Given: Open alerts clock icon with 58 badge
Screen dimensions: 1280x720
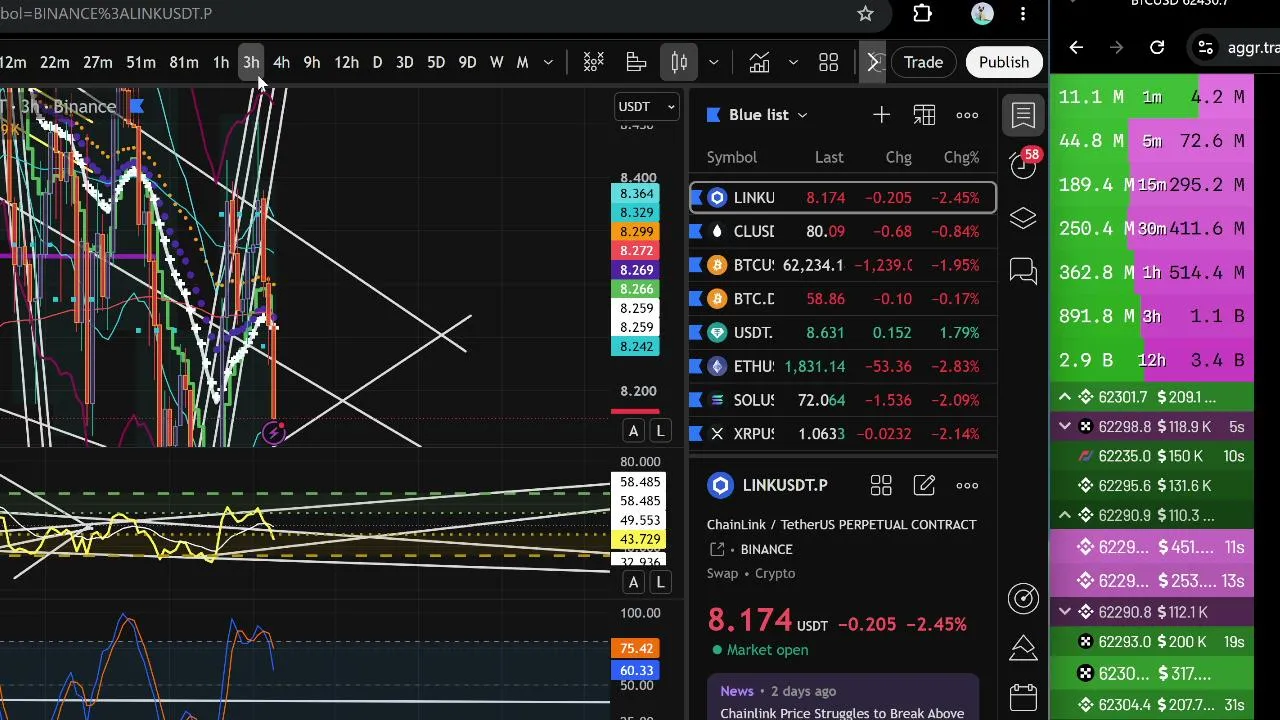Looking at the screenshot, I should (x=1023, y=165).
